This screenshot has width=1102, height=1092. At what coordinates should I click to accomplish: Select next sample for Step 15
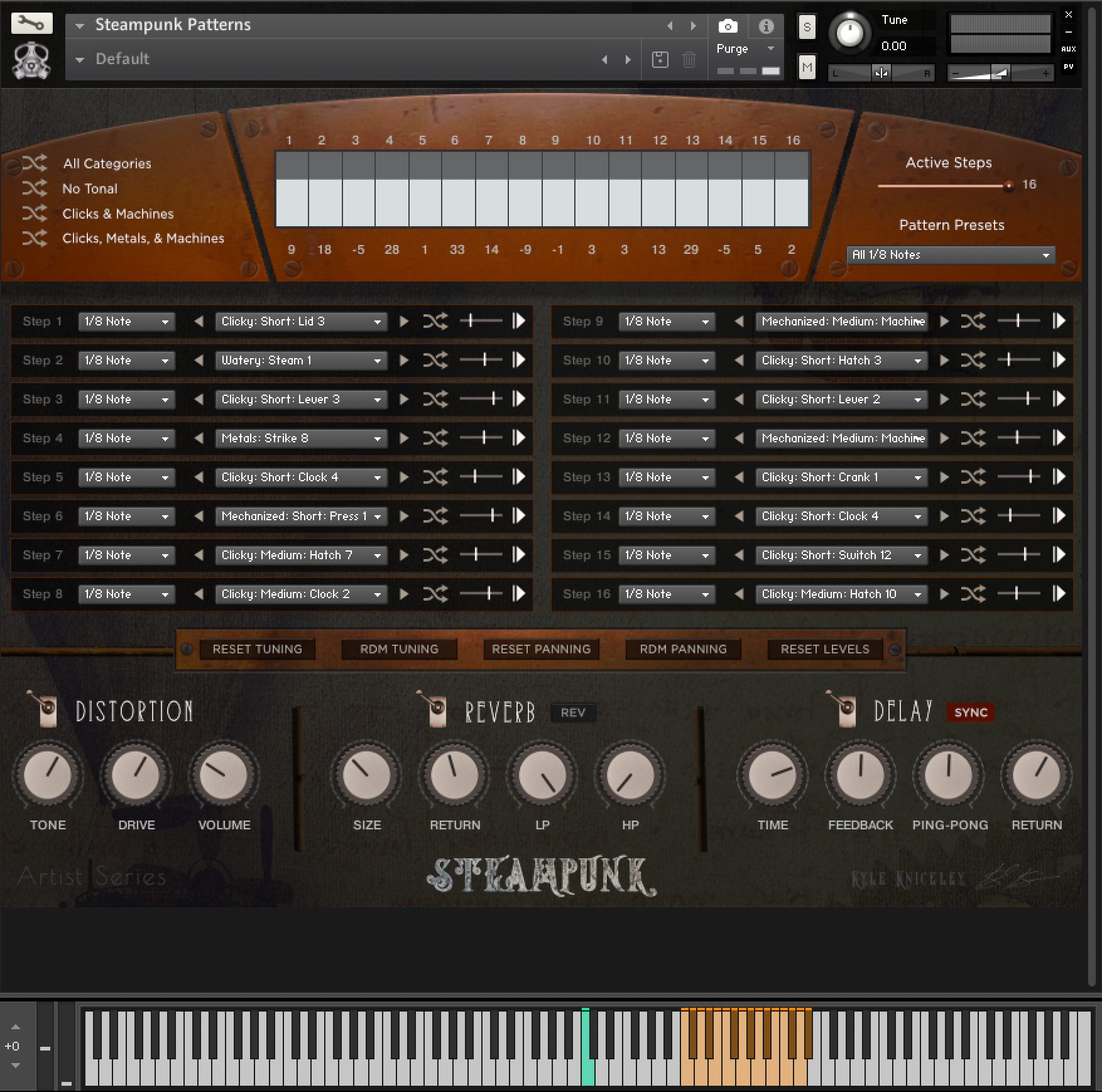(944, 555)
